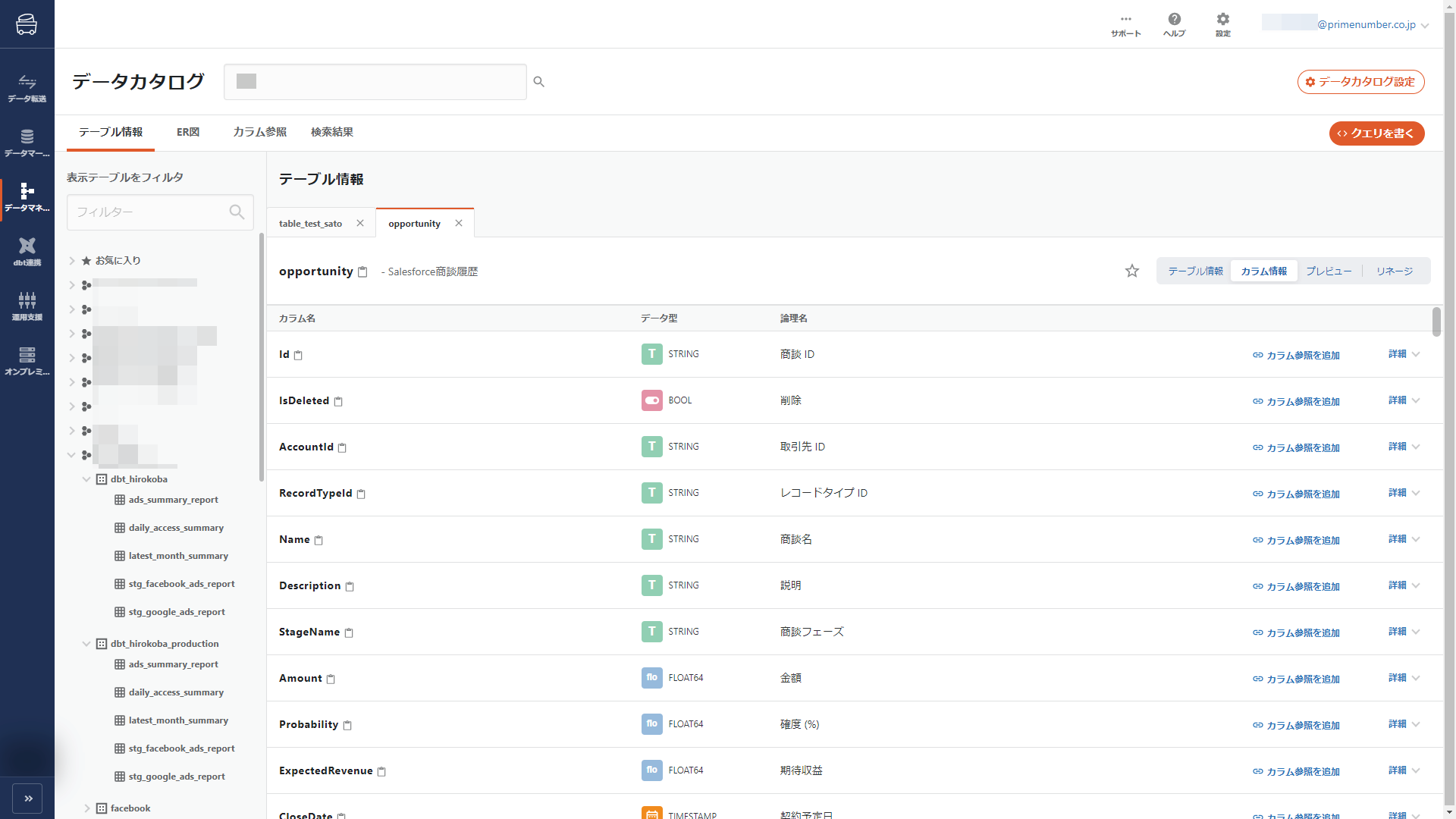
Task: Switch to the カラム参照 tab
Action: (260, 132)
